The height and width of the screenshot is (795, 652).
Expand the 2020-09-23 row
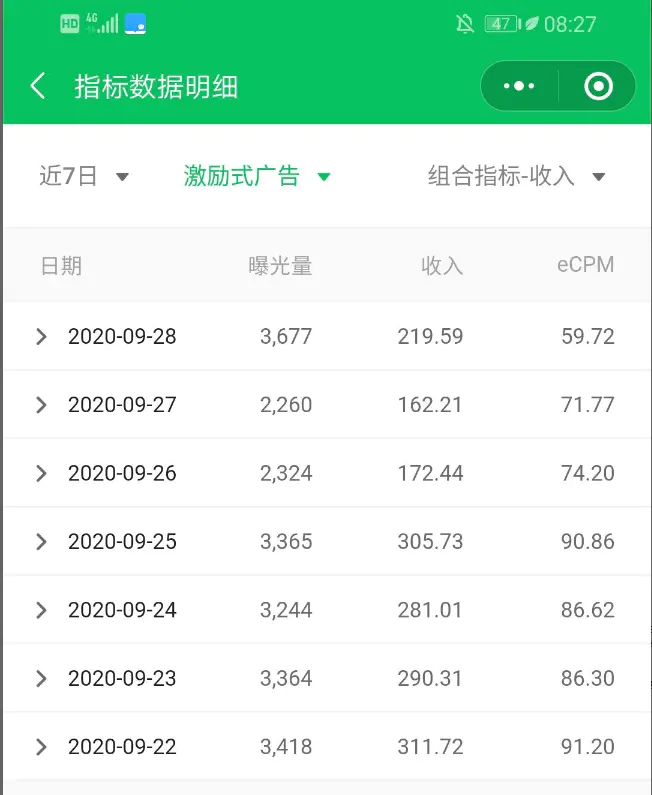coord(41,678)
